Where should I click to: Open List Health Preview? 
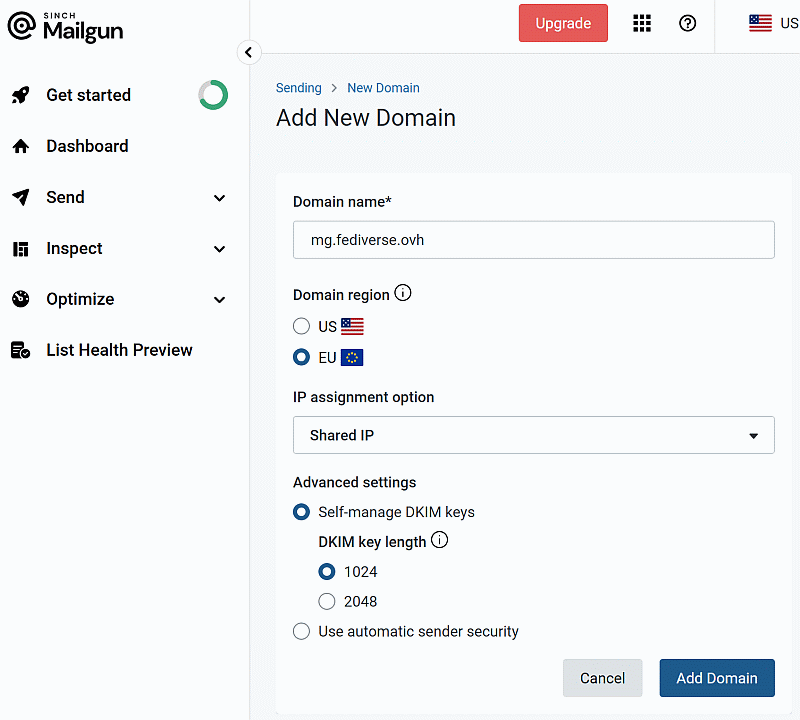tap(119, 350)
